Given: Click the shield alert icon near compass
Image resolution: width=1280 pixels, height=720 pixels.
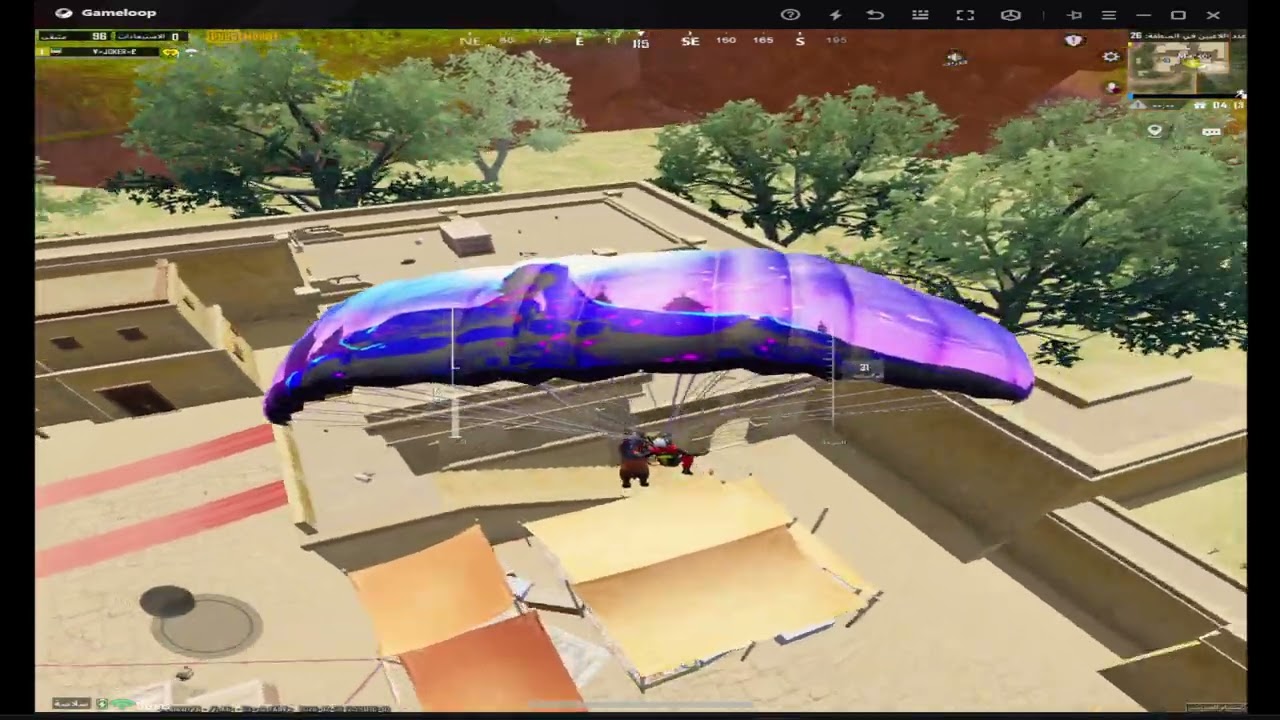Looking at the screenshot, I should tap(1074, 41).
